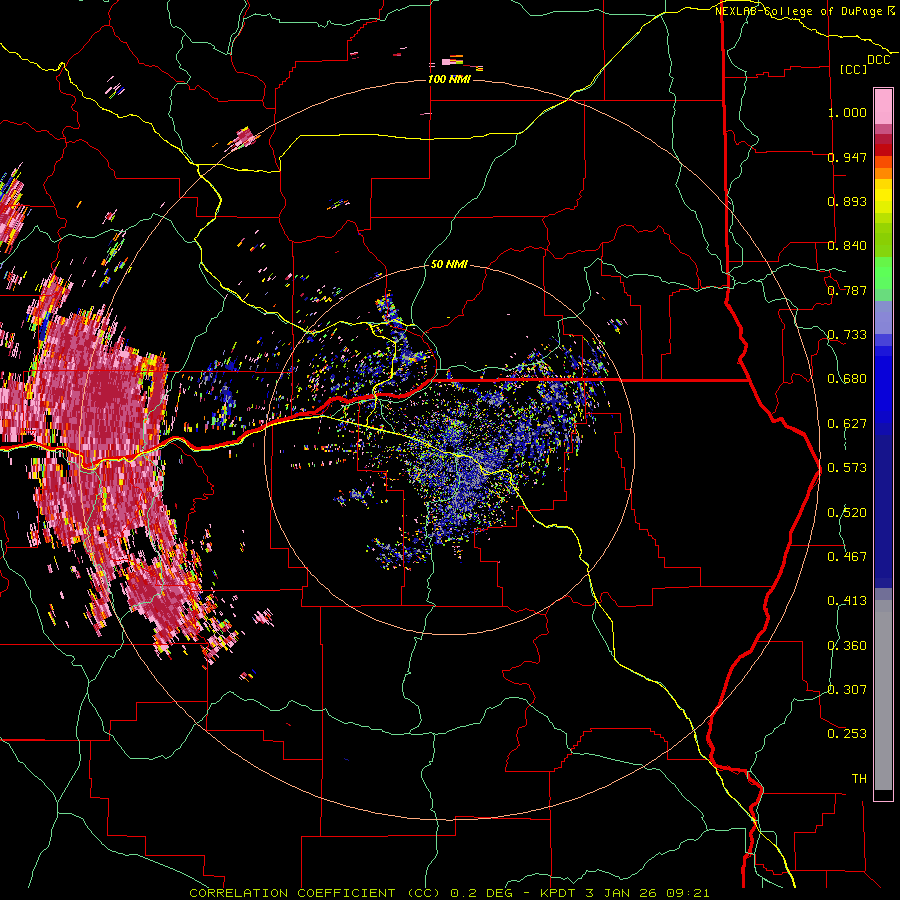This screenshot has height=900, width=900.
Task: Click the 0.467 color scale label
Action: (847, 557)
